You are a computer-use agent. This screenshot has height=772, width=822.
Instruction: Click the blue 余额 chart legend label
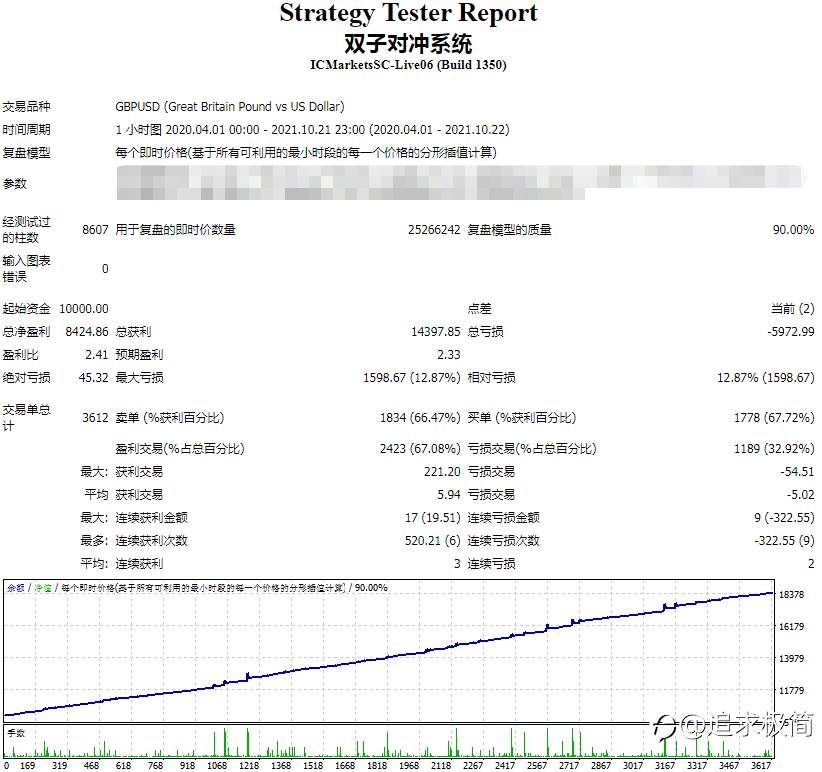click(16, 588)
